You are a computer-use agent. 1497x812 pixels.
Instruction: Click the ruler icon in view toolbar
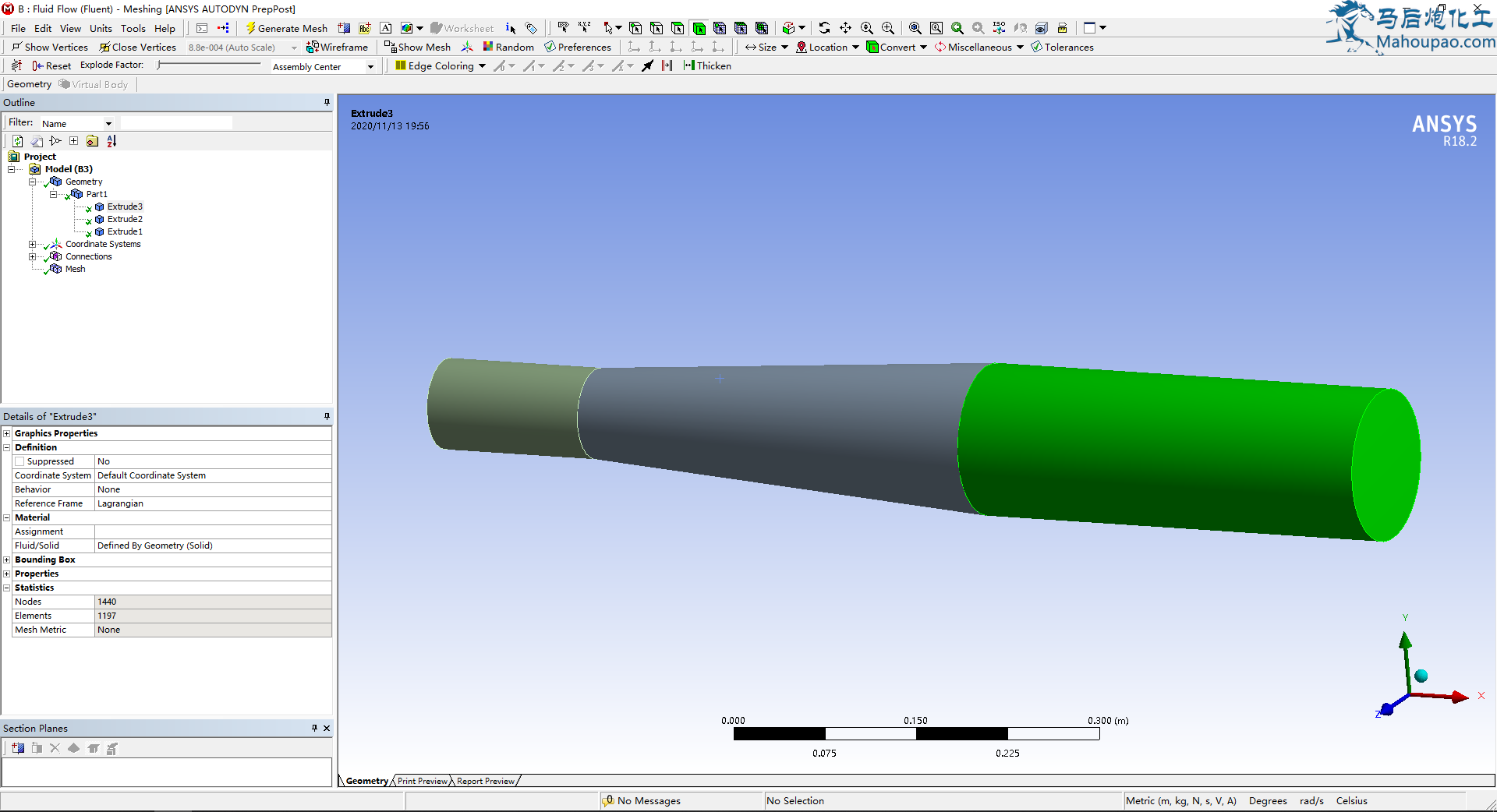[1062, 28]
